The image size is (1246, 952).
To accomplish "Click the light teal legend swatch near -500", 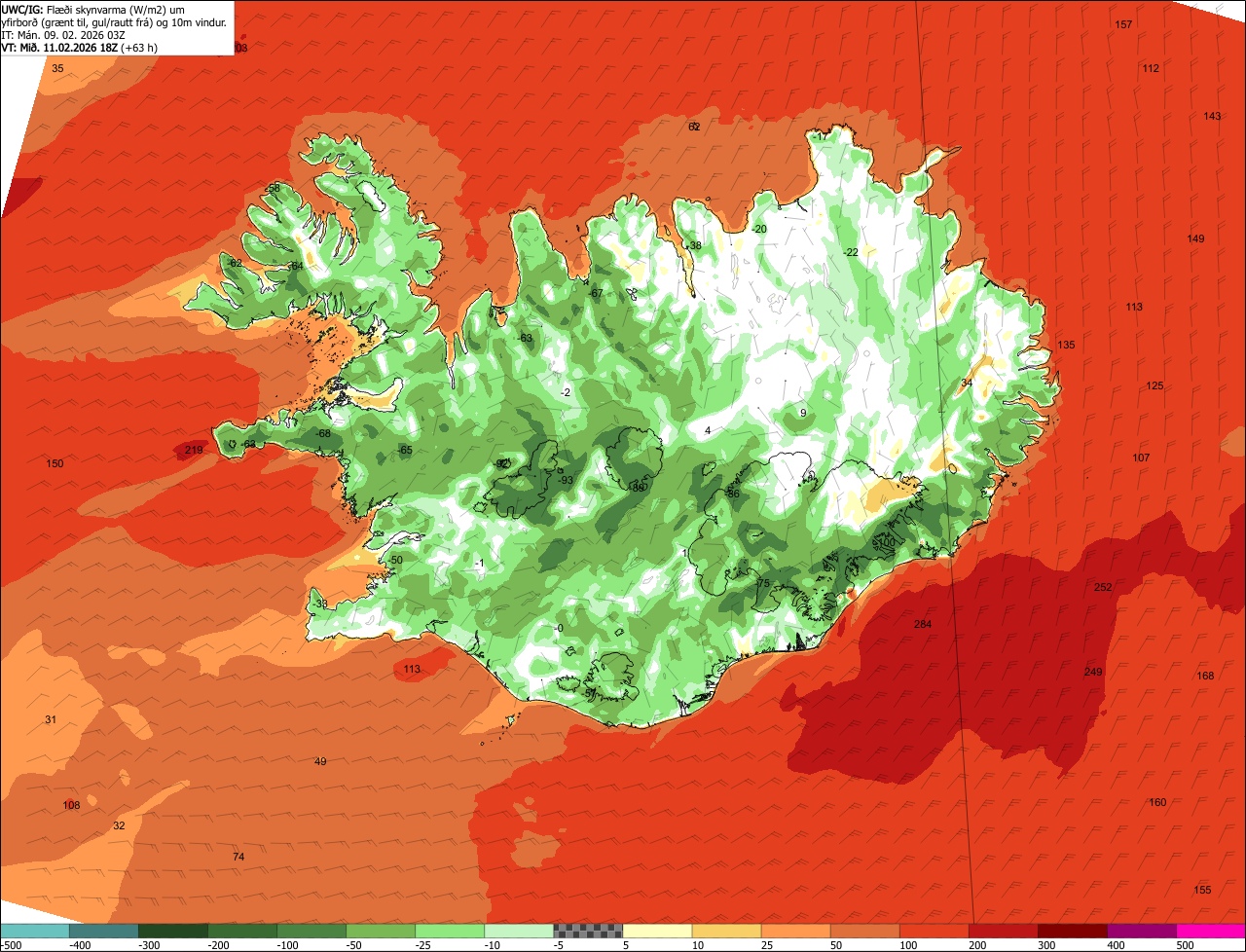I will click(34, 930).
